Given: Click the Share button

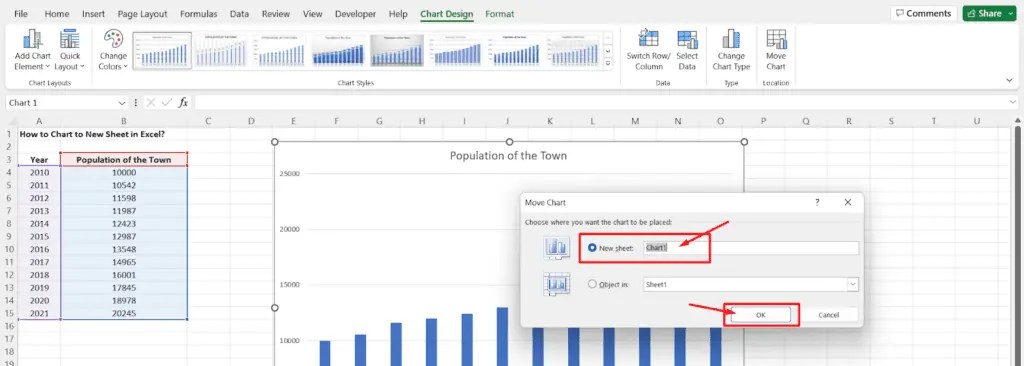Looking at the screenshot, I should (x=989, y=14).
